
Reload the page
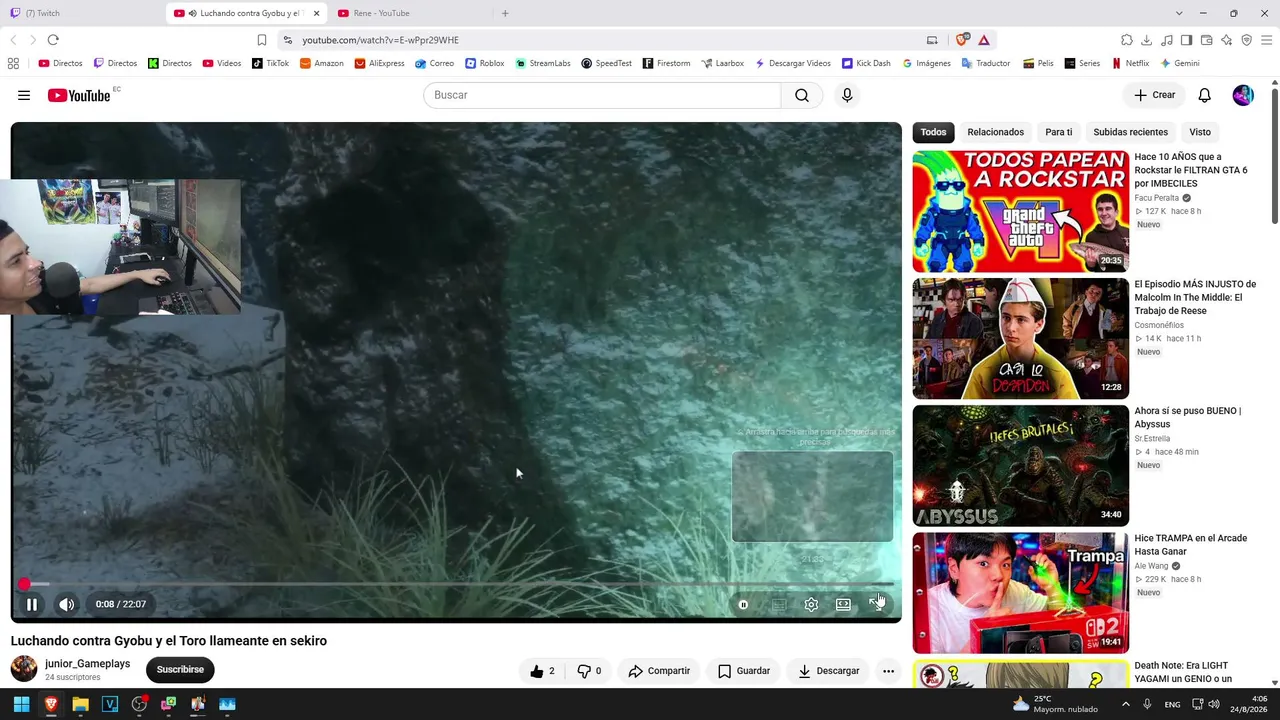coord(53,40)
